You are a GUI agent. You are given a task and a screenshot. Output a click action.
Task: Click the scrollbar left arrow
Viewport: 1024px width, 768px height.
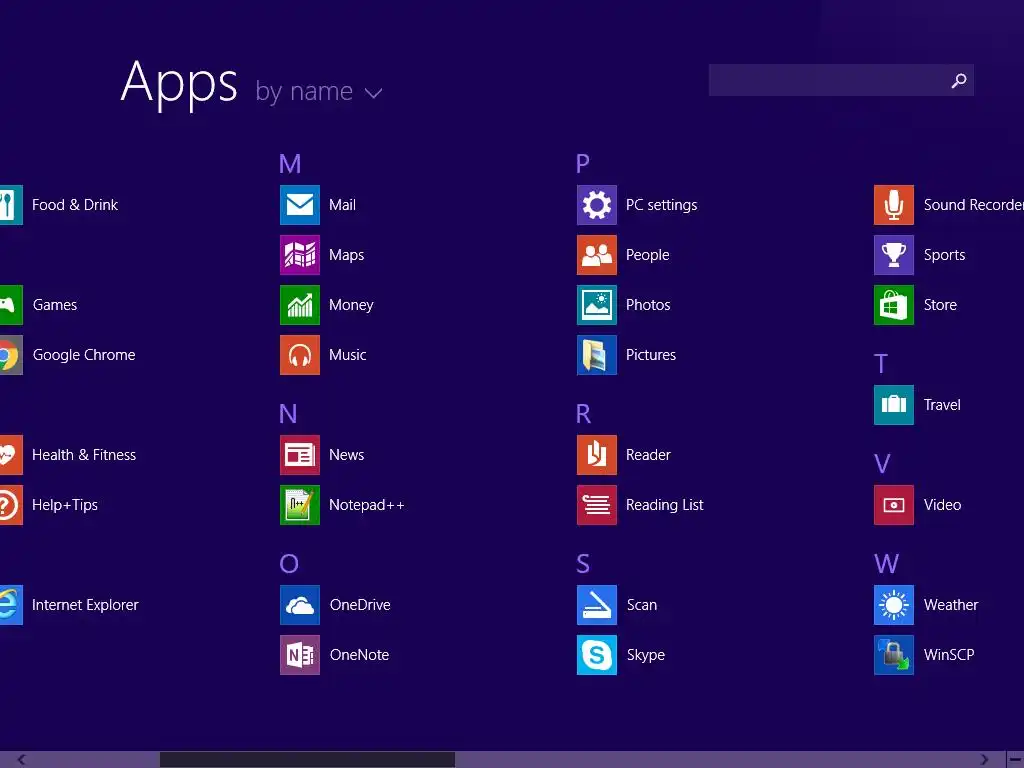21,760
